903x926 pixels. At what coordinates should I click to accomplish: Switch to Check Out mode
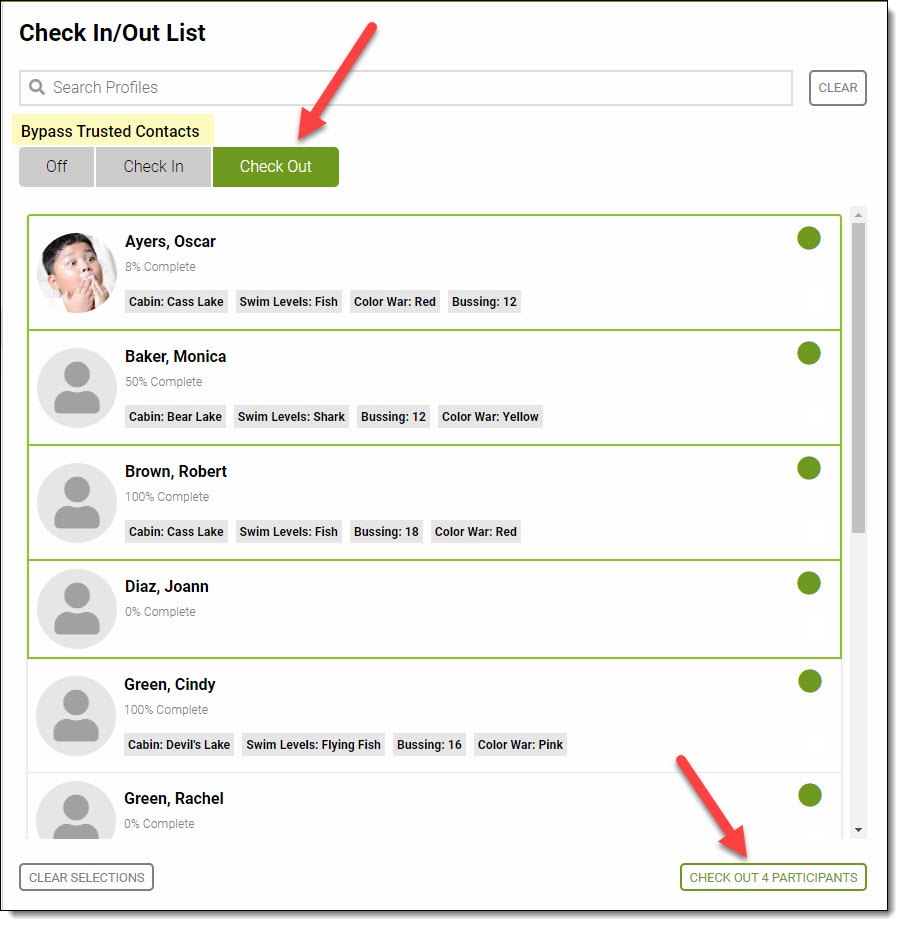coord(276,167)
